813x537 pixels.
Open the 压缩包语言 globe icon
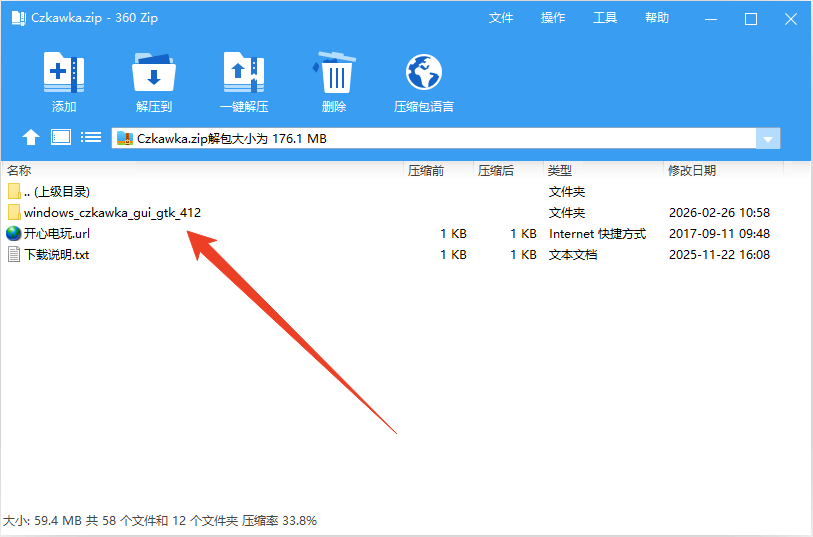424,73
